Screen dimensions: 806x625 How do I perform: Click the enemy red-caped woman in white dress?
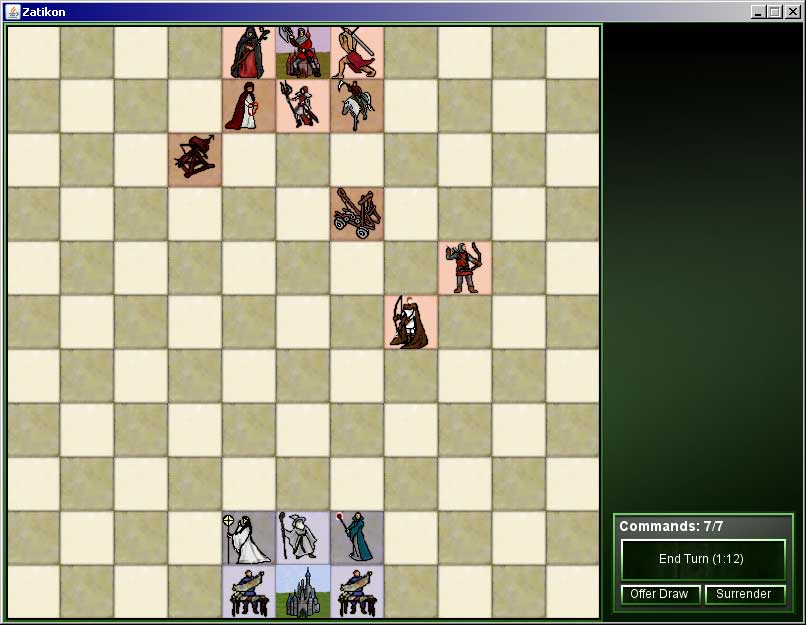coord(249,105)
